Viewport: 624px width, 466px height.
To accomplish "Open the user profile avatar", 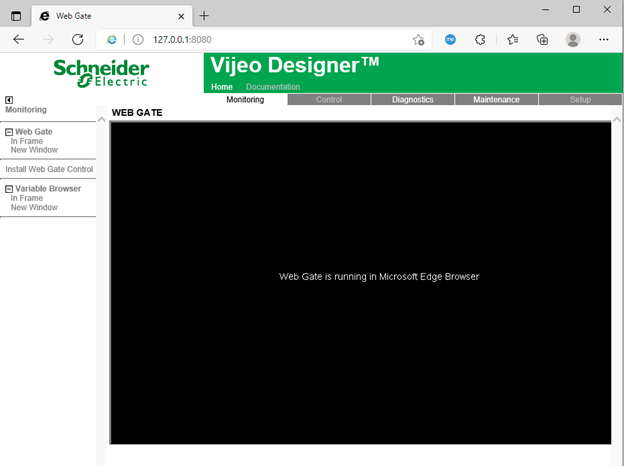I will (573, 39).
